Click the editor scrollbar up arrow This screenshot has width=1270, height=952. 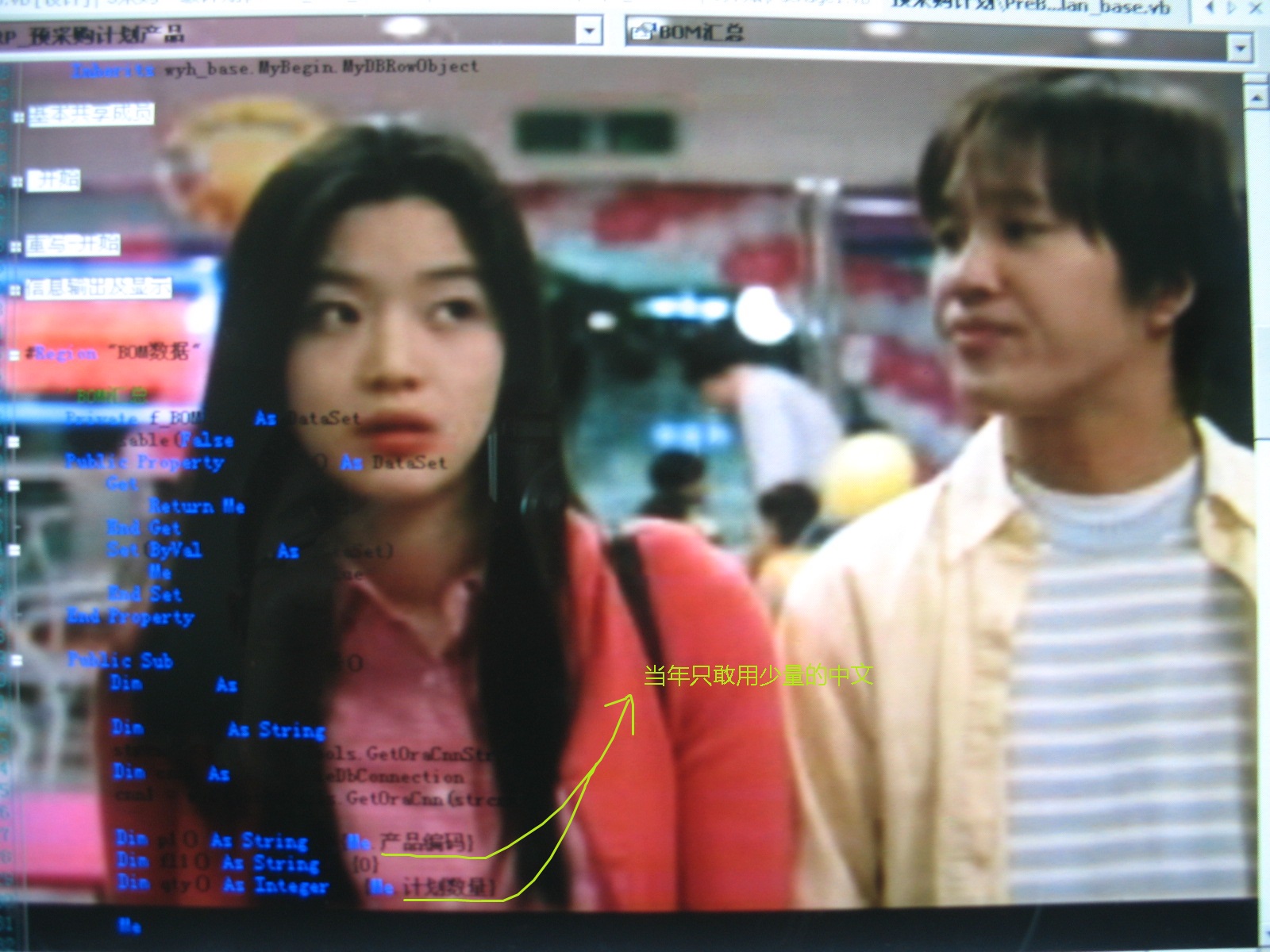[x=1256, y=98]
